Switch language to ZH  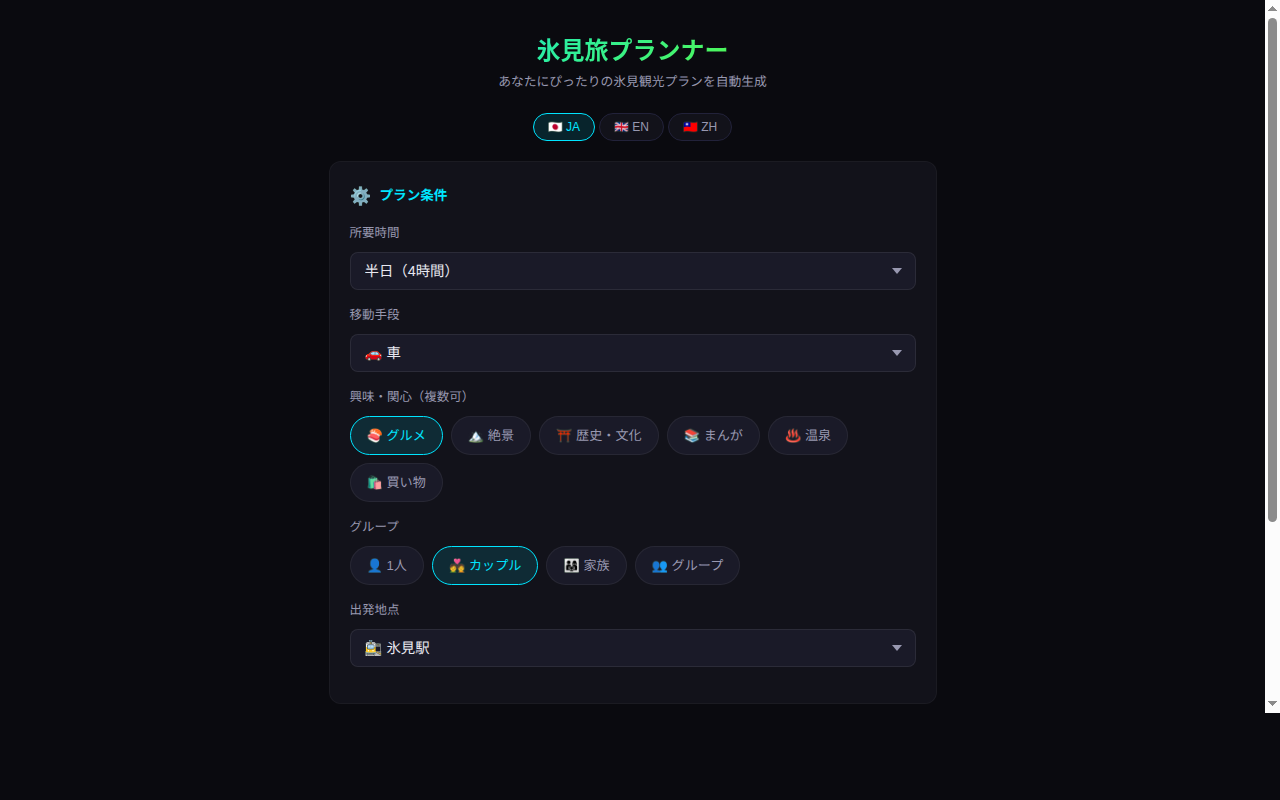click(699, 127)
